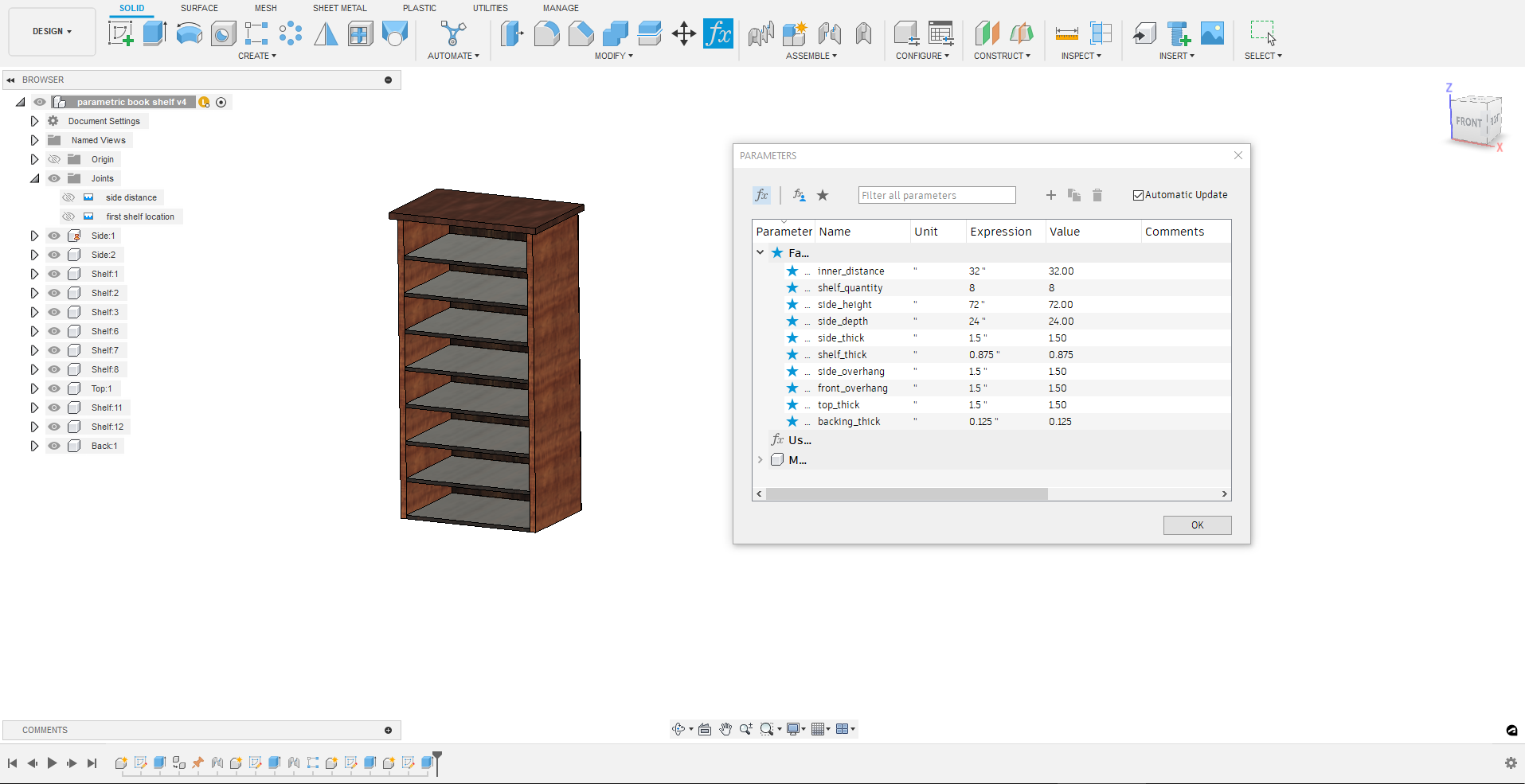Viewport: 1525px width, 784px height.
Task: Click the OK button in Parameters dialog
Action: (1197, 525)
